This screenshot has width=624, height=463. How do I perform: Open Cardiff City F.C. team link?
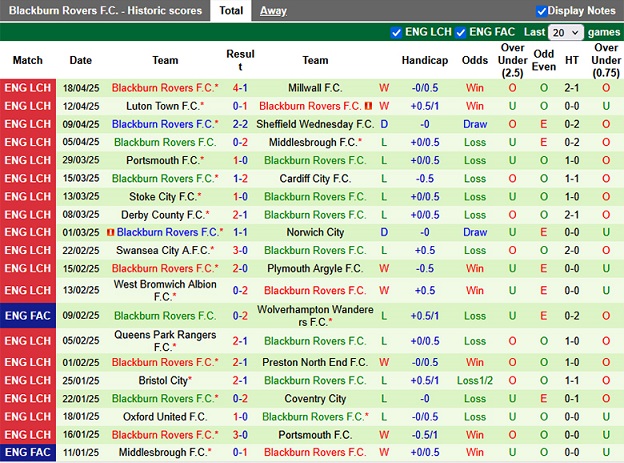coord(315,178)
